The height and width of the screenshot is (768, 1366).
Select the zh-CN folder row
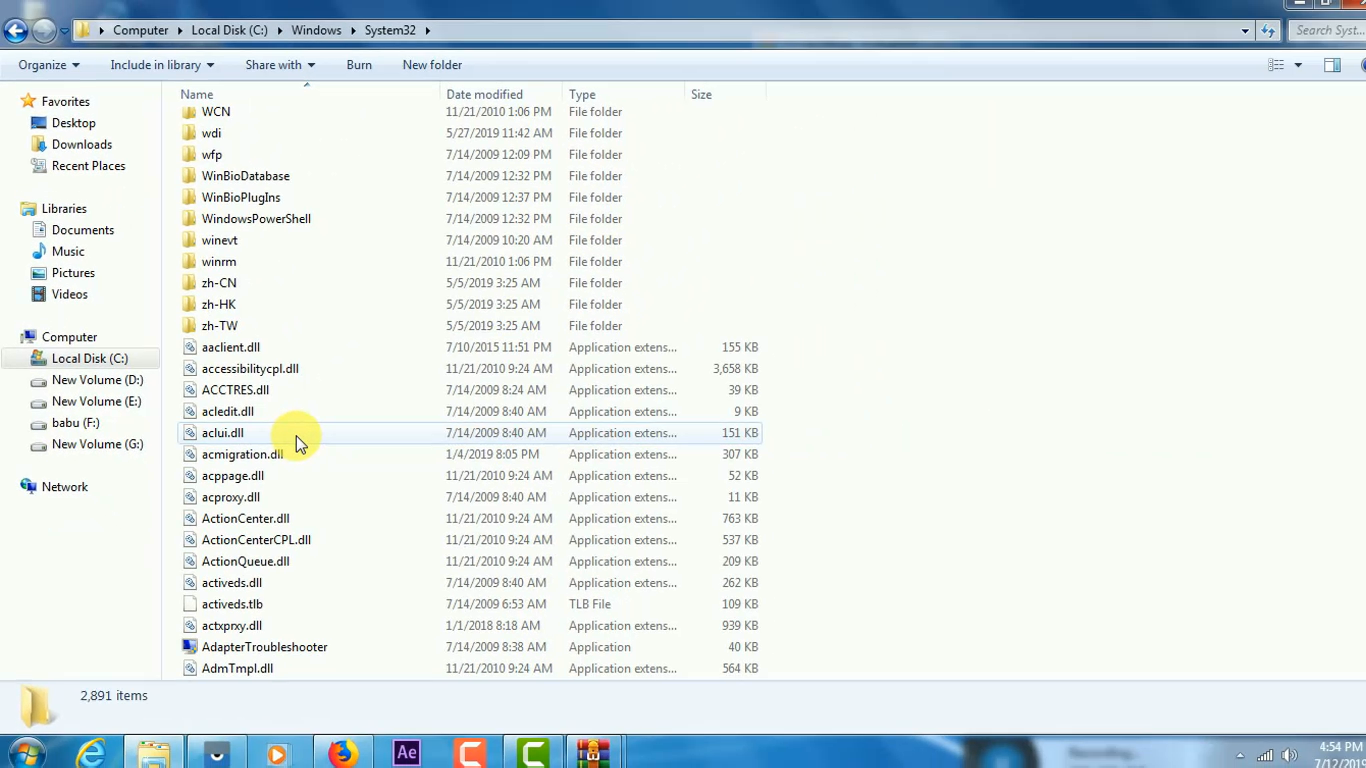(x=470, y=283)
